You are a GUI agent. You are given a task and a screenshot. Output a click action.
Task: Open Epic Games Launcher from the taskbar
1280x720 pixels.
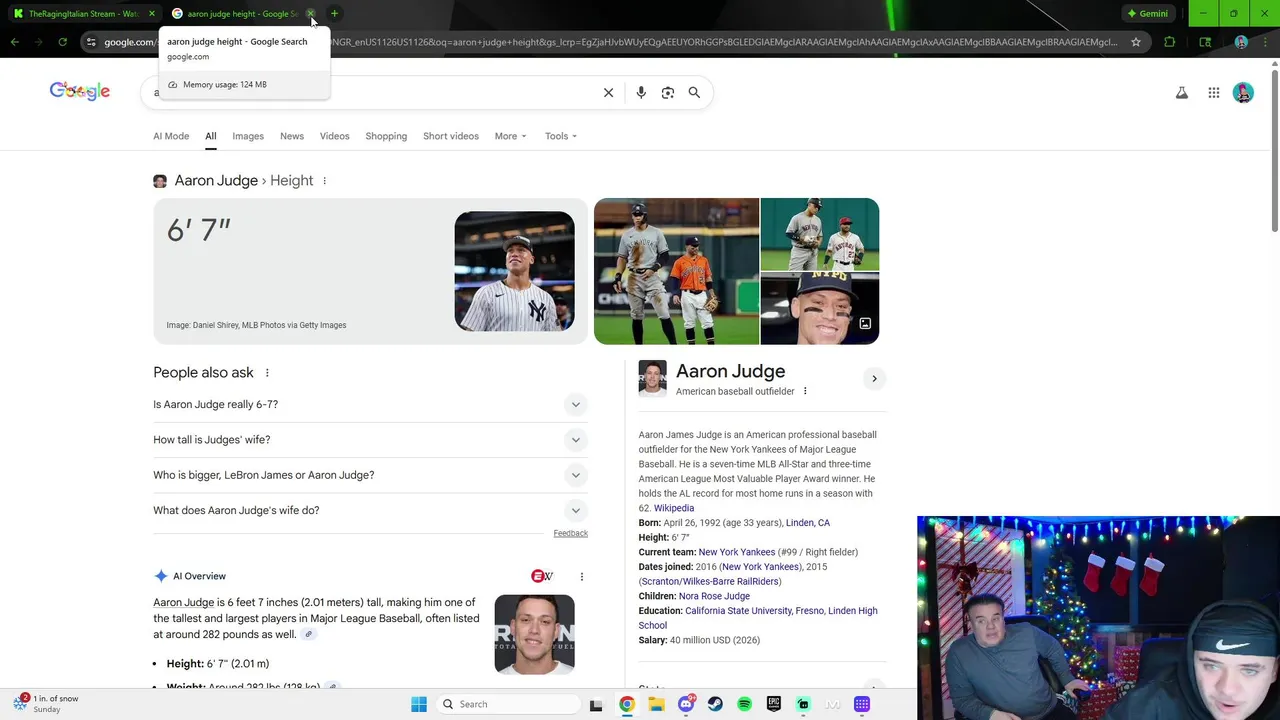[774, 704]
